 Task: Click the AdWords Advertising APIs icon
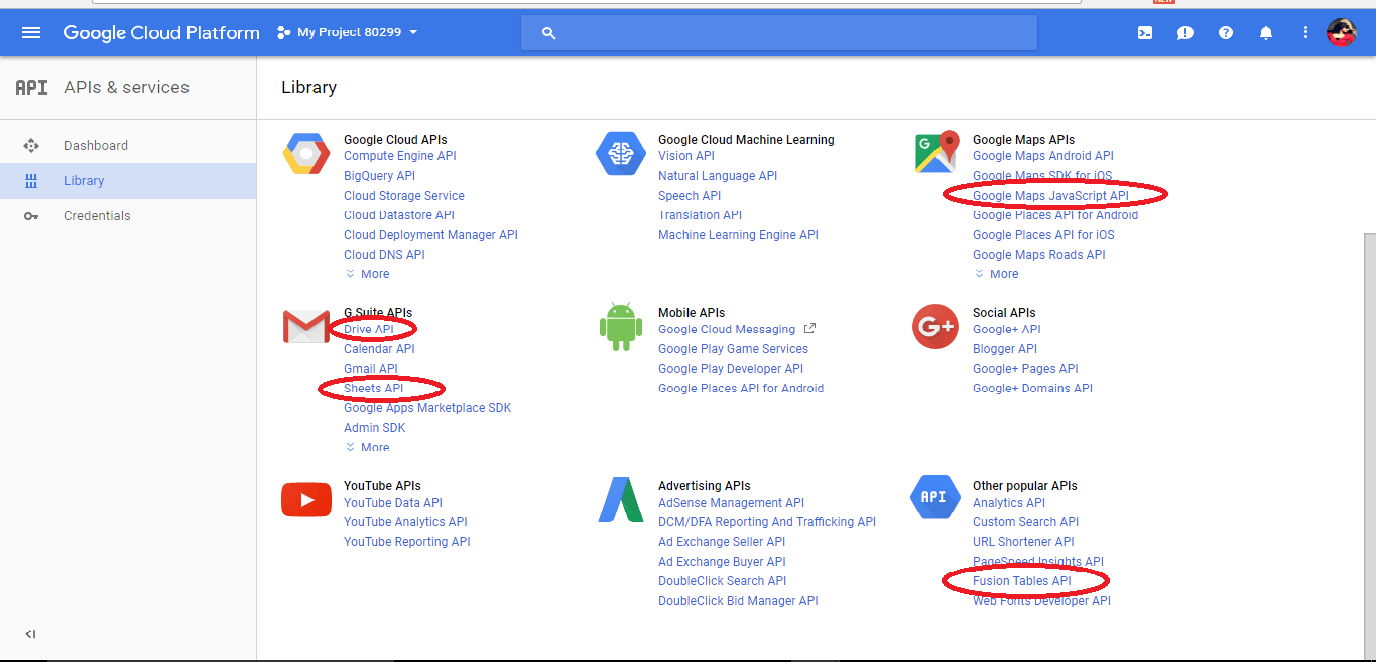coord(620,500)
